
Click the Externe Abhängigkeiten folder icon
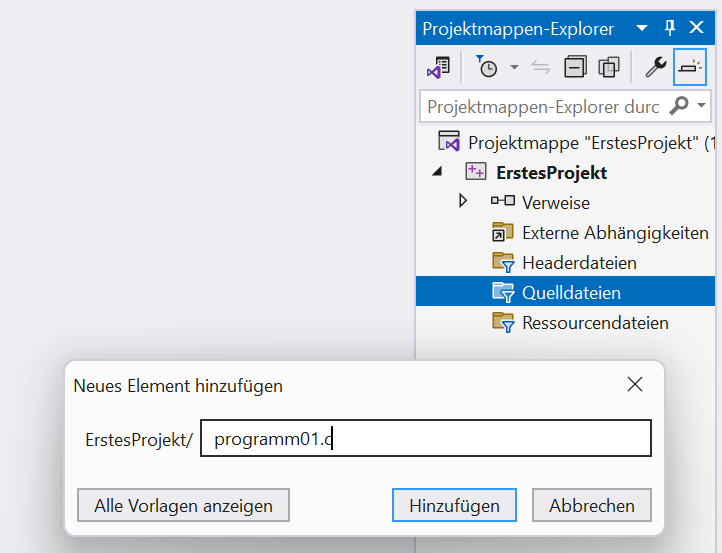click(502, 233)
